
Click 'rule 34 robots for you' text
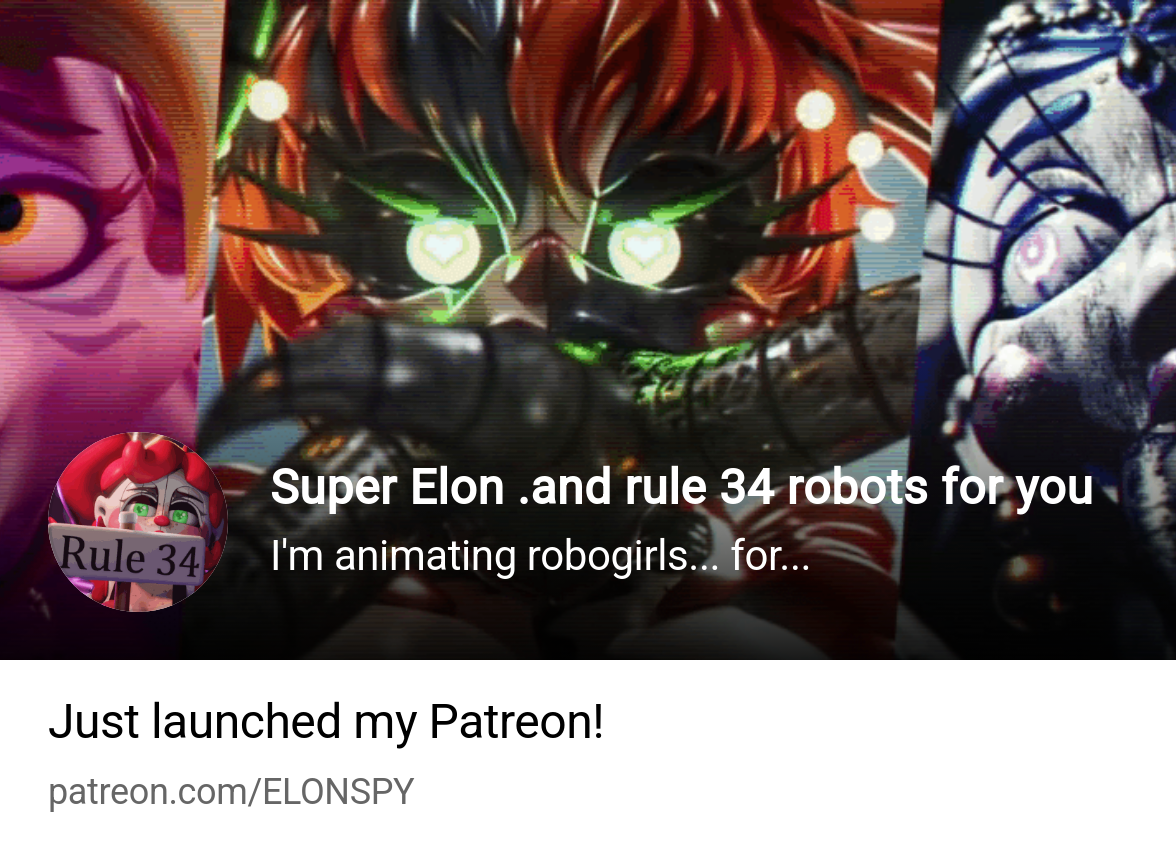pos(859,487)
